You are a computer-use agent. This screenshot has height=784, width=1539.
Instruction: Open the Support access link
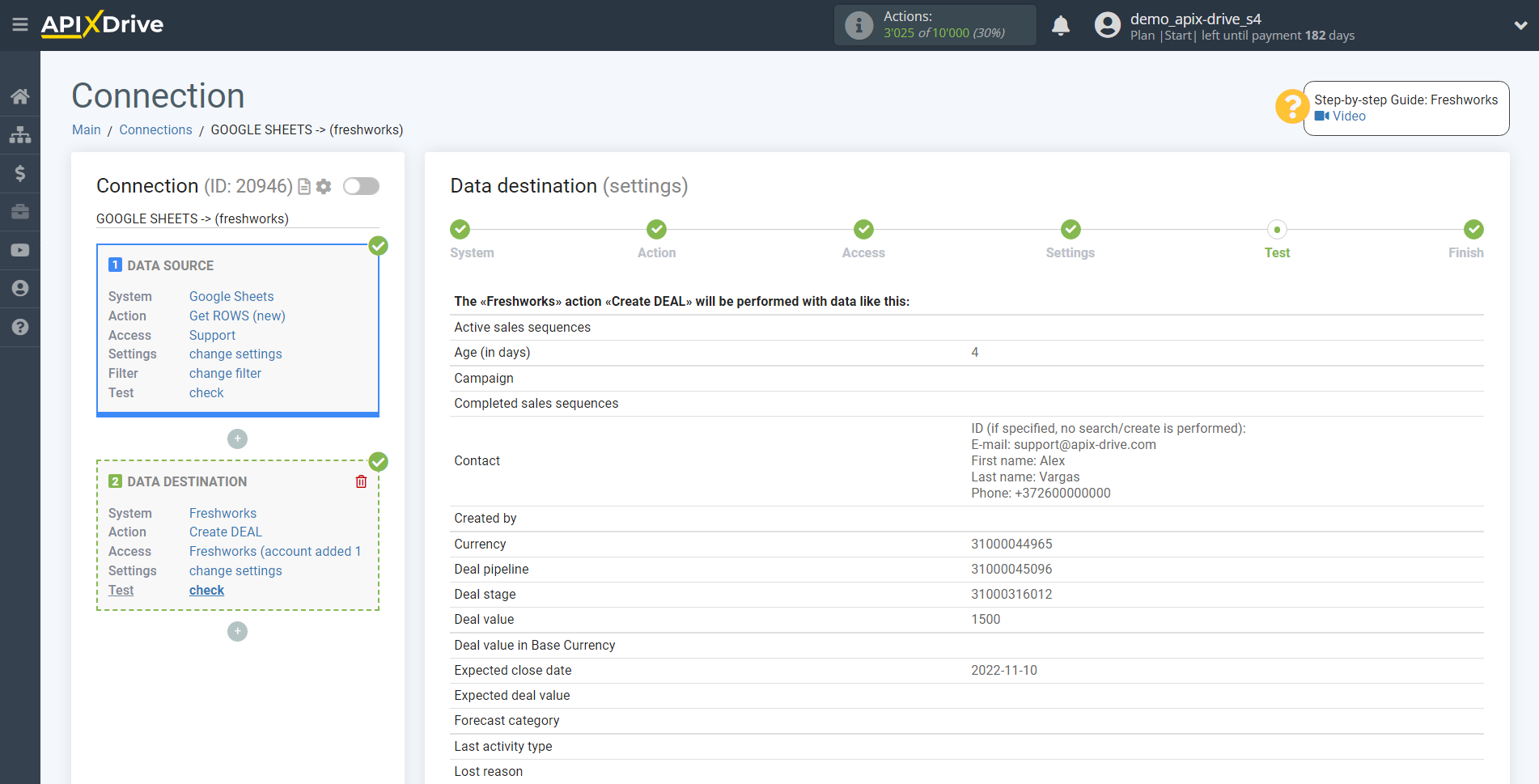point(212,335)
